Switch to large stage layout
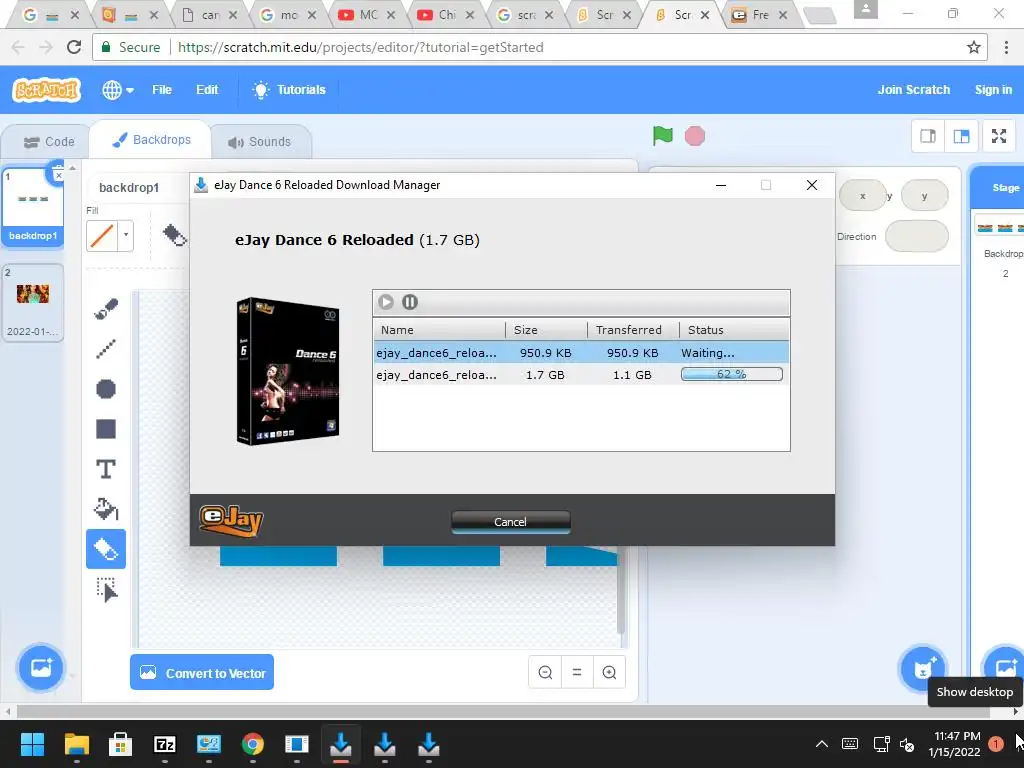 [x=961, y=136]
